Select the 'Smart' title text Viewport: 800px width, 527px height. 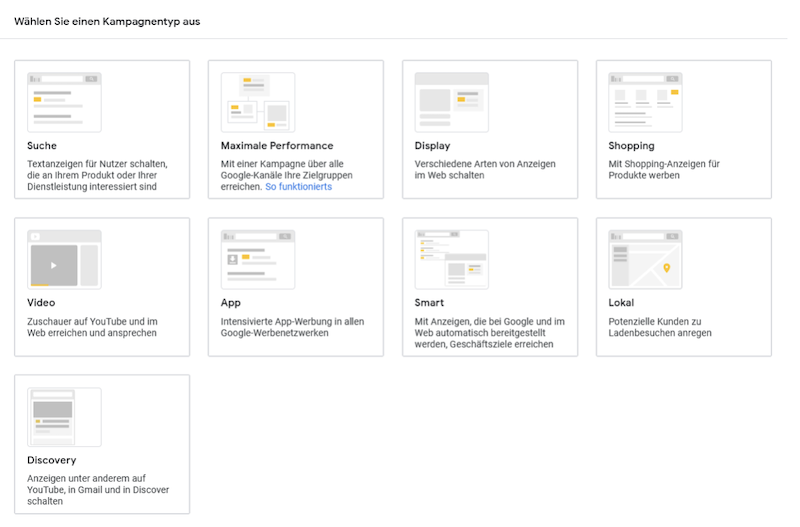point(429,303)
